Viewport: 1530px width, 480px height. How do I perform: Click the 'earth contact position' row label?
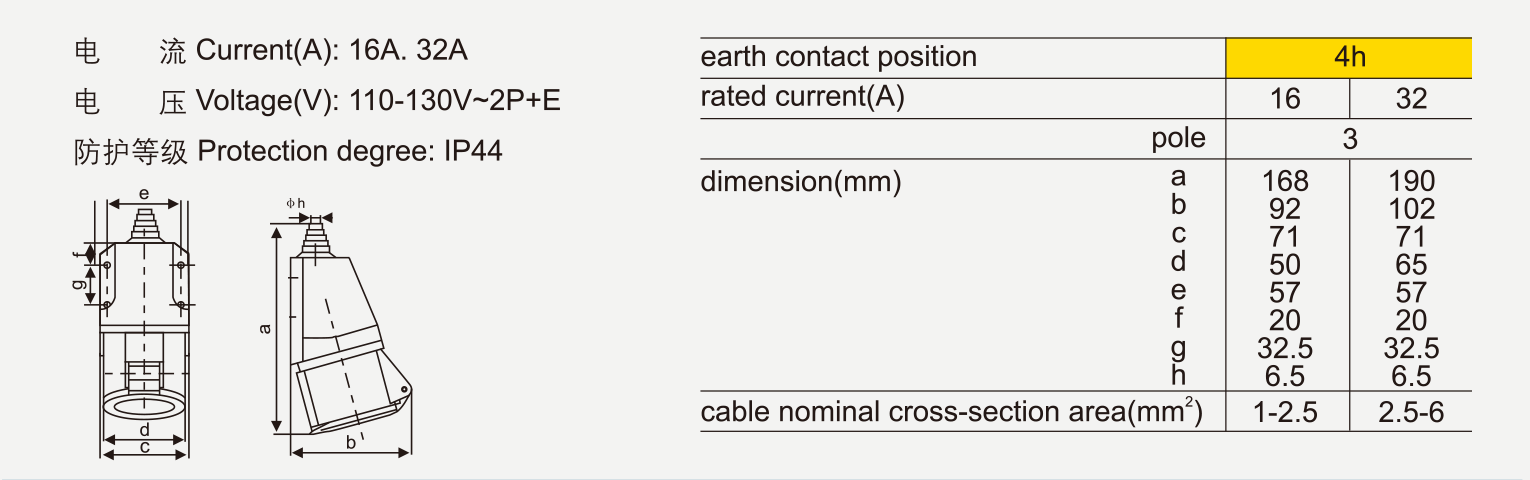[838, 57]
